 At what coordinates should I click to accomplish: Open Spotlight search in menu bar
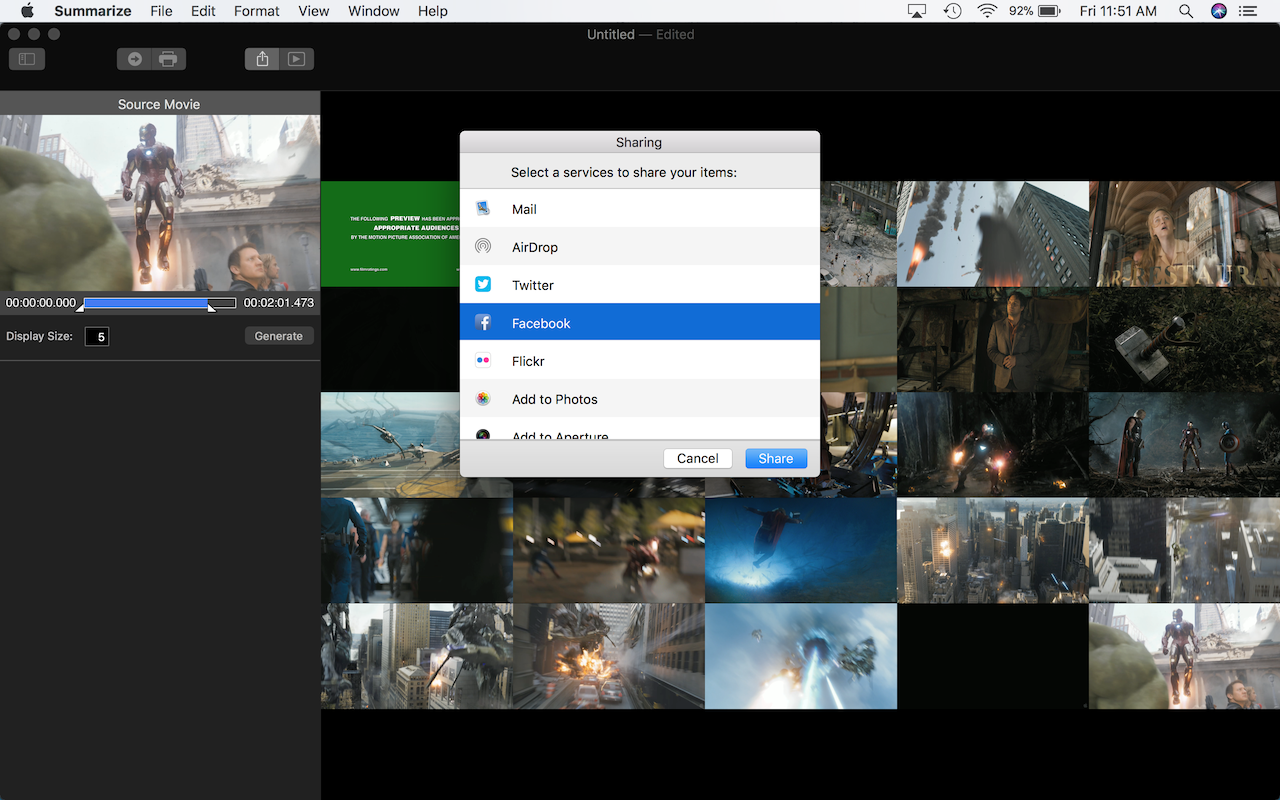point(1185,11)
